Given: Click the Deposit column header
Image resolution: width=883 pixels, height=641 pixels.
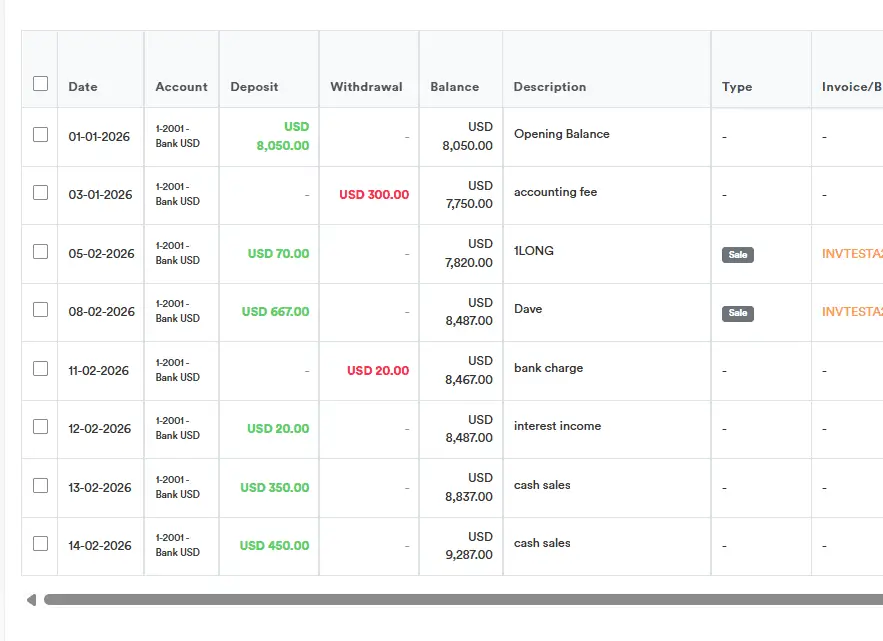Looking at the screenshot, I should tap(254, 87).
